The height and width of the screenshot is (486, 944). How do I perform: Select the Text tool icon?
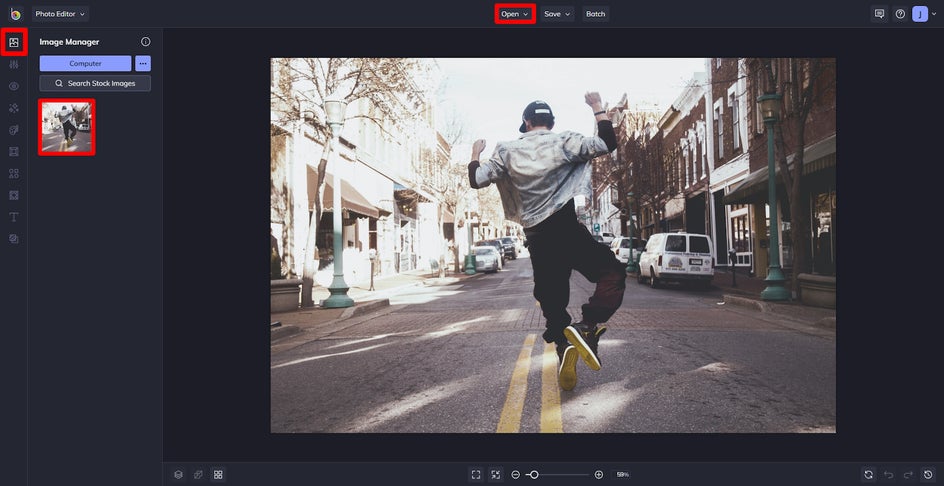(x=14, y=217)
